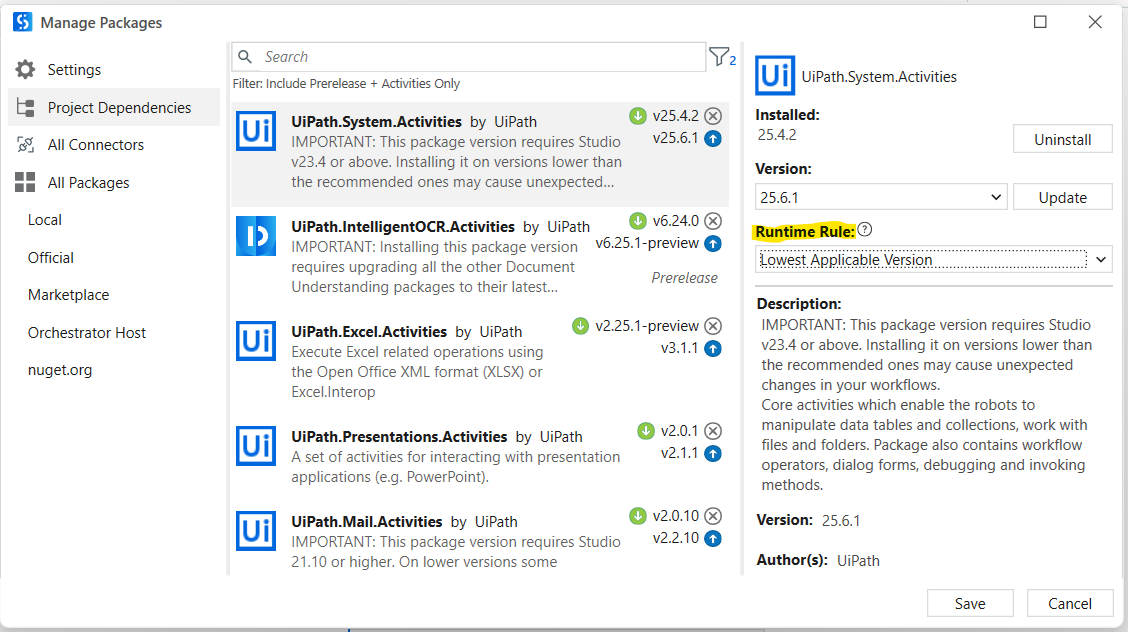Image resolution: width=1128 pixels, height=632 pixels.
Task: Select the Local package feed
Action: (x=45, y=220)
